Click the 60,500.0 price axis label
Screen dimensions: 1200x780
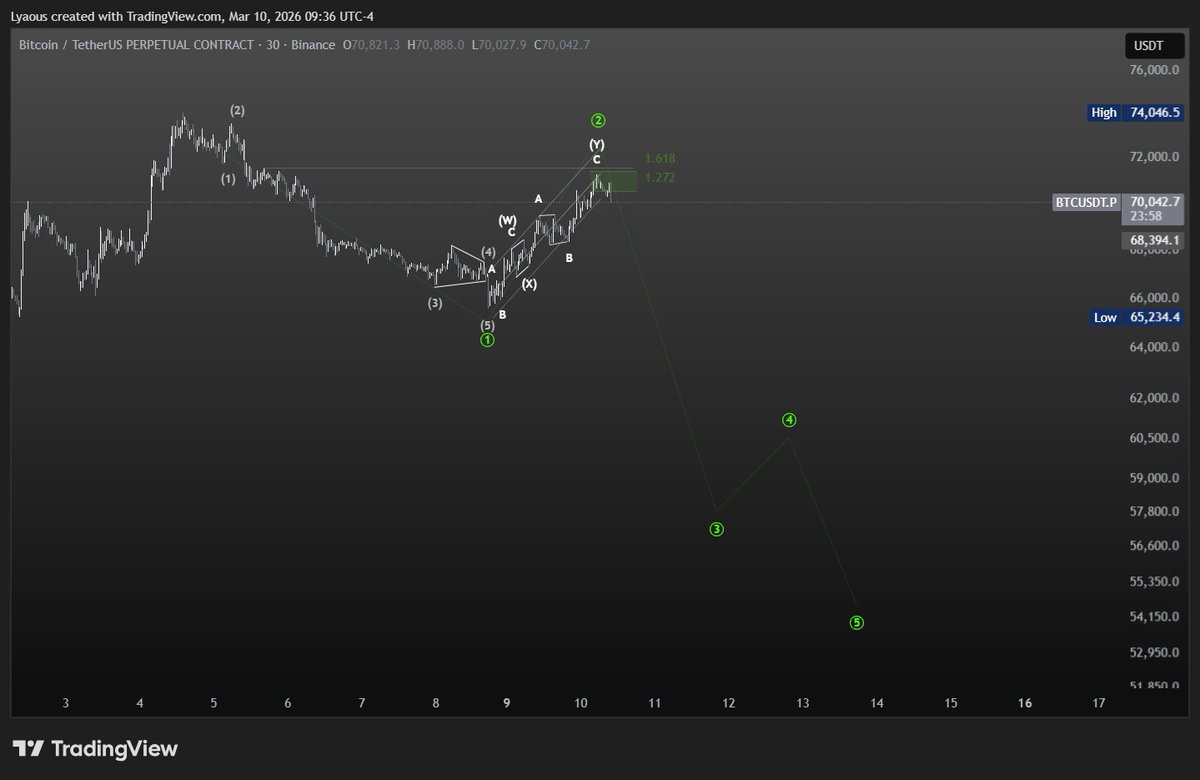[x=1152, y=438]
